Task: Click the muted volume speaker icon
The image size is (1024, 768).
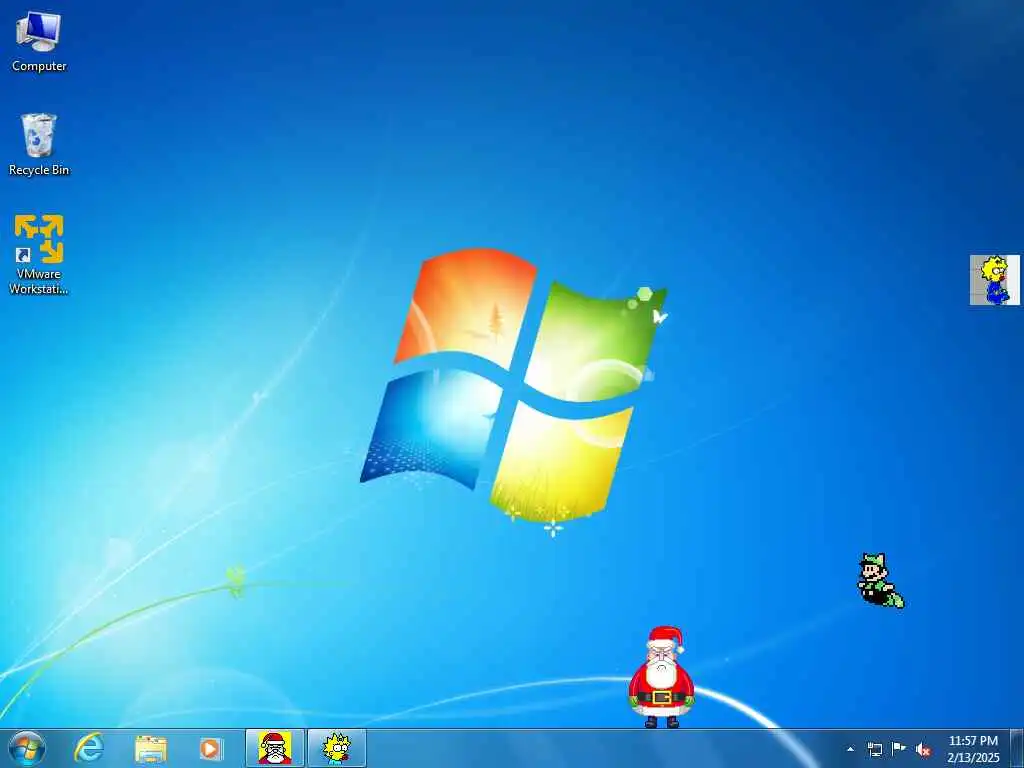Action: coord(923,750)
